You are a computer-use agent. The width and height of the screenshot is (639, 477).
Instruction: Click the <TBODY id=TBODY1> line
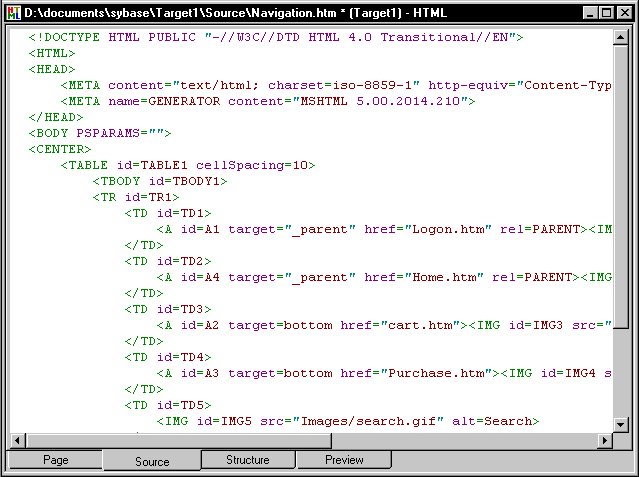pos(160,181)
